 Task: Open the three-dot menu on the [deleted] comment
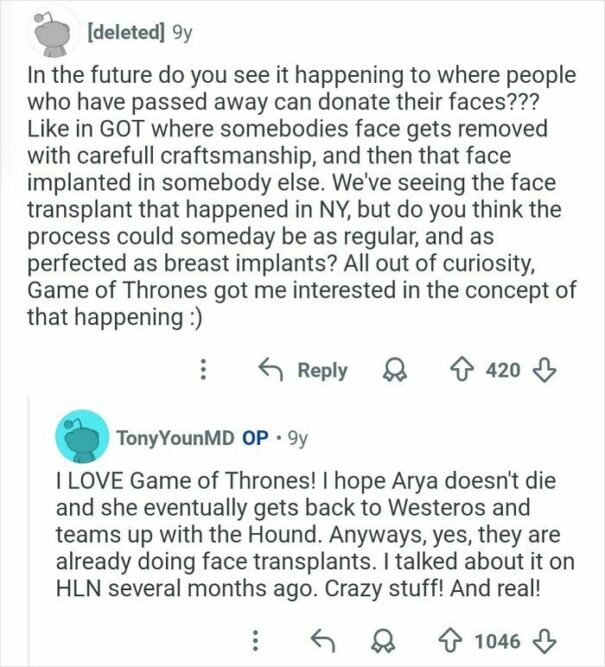pyautogui.click(x=205, y=370)
